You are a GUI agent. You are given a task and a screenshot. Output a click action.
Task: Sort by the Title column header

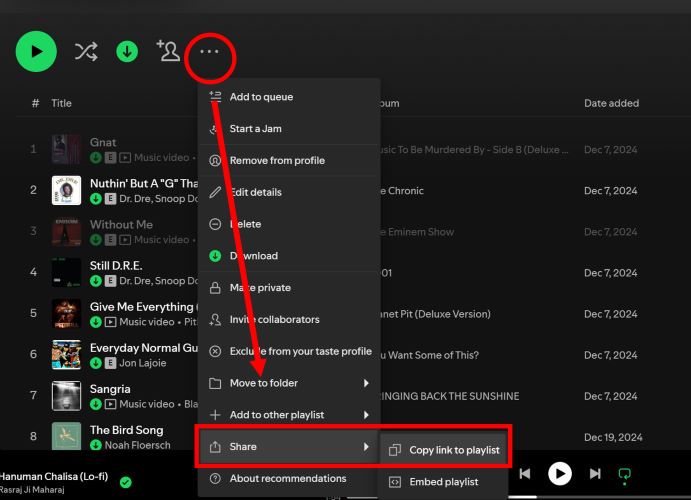[61, 103]
